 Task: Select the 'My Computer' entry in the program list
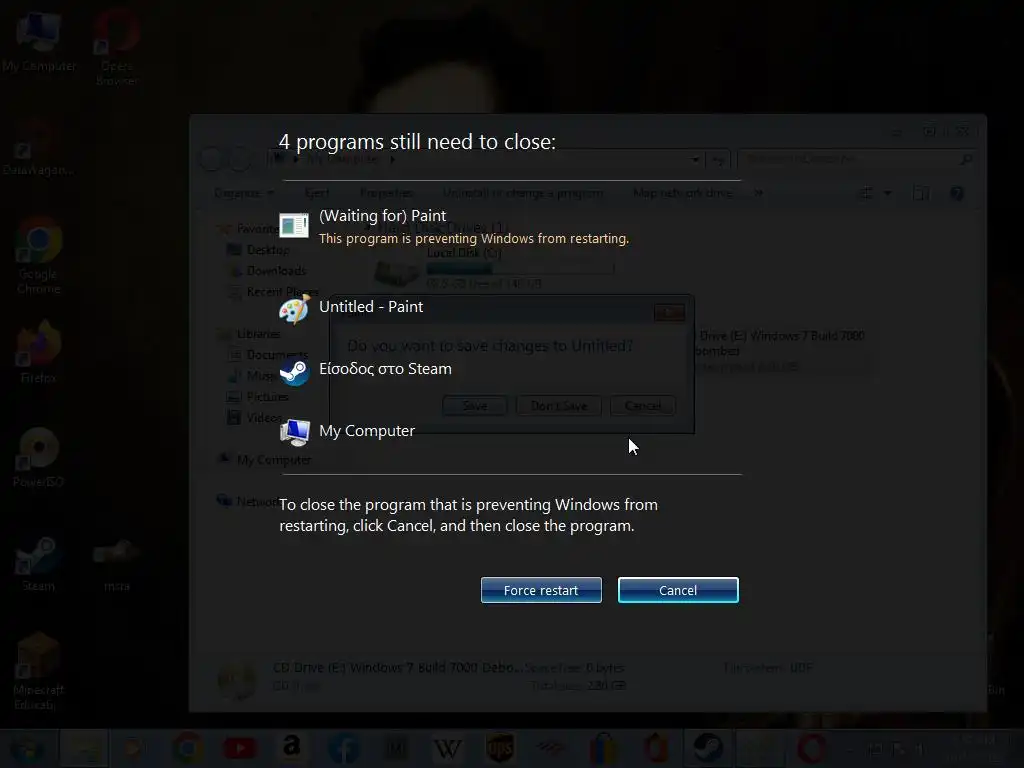point(366,431)
